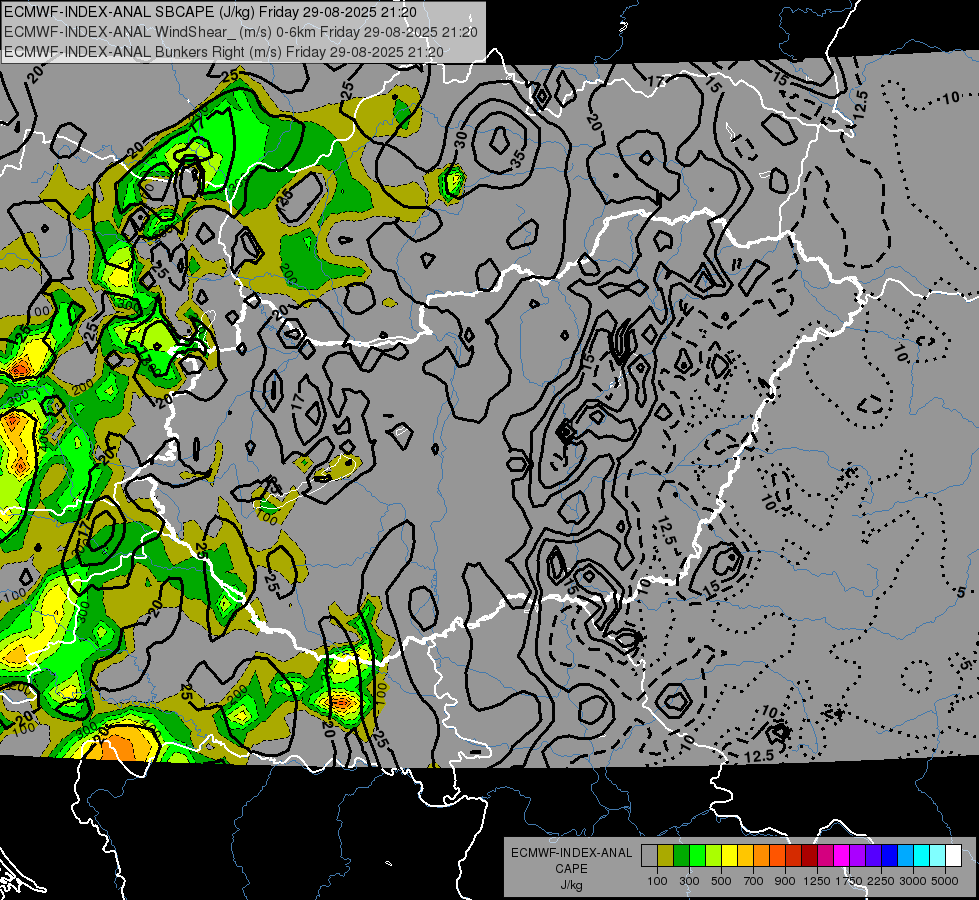Click the WindShear 0-6km title line

coord(241,32)
